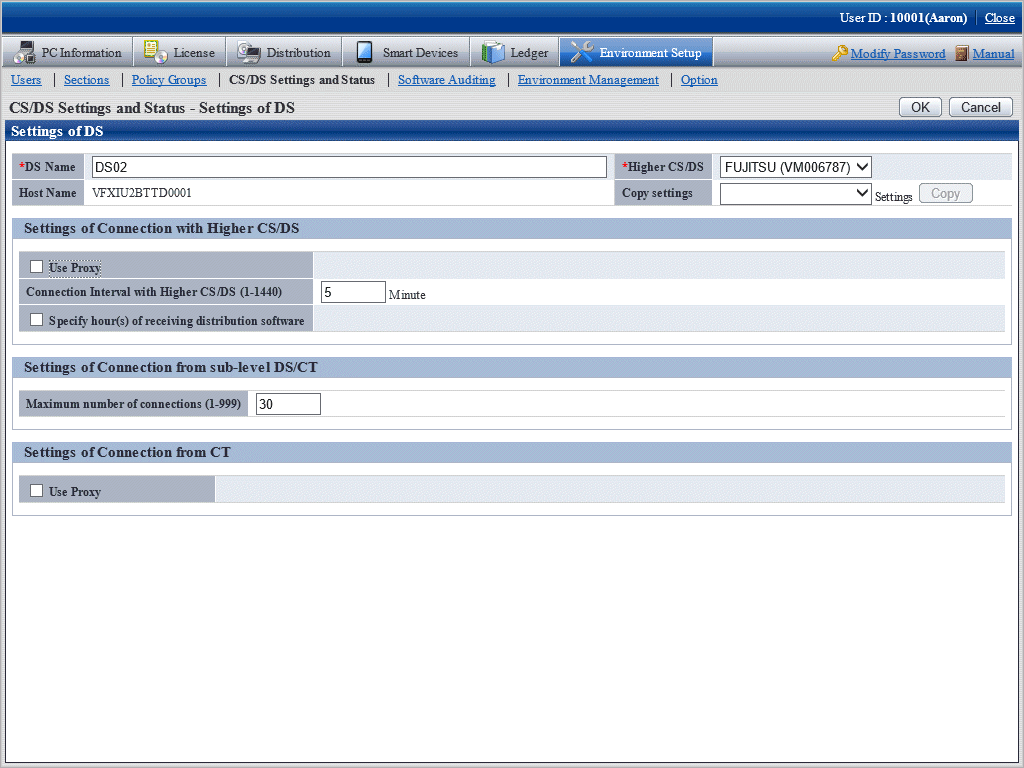Screen dimensions: 1024x768
Task: Click the CS/DS Settings and Status menu item
Action: 302,80
